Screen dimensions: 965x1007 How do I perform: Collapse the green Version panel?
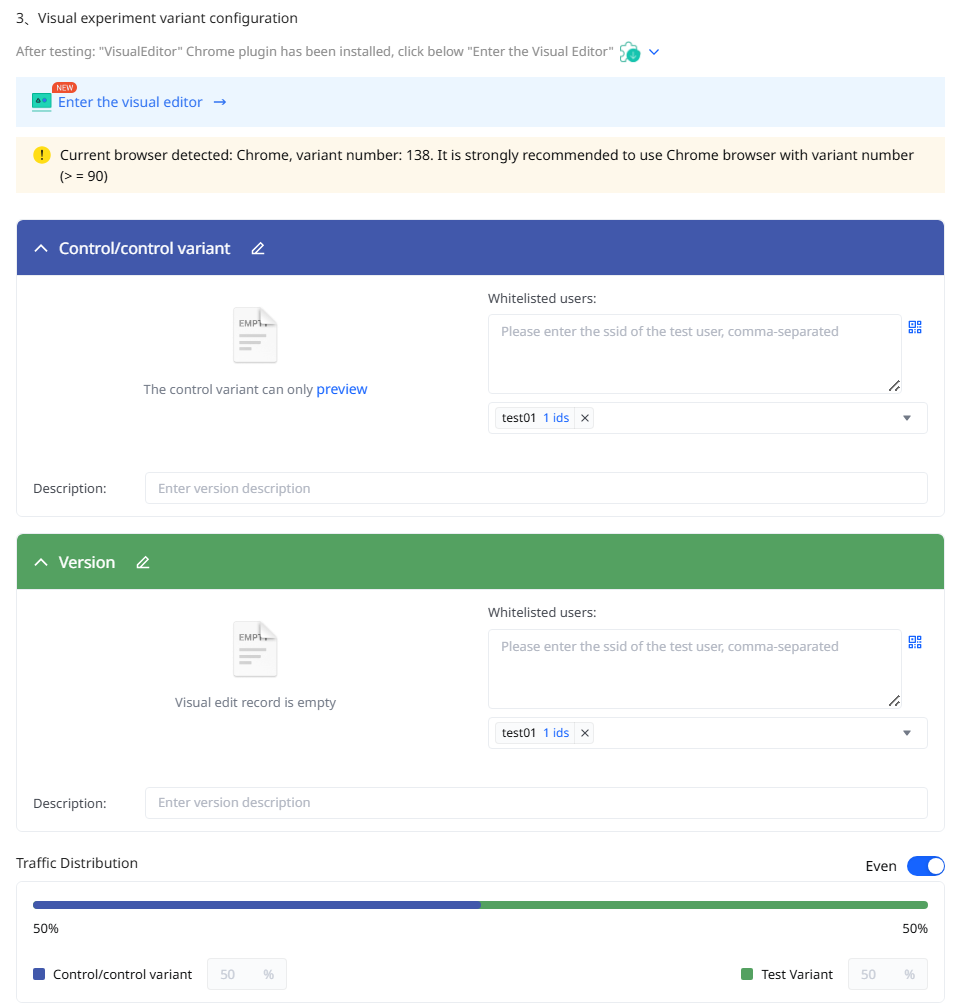pos(40,562)
